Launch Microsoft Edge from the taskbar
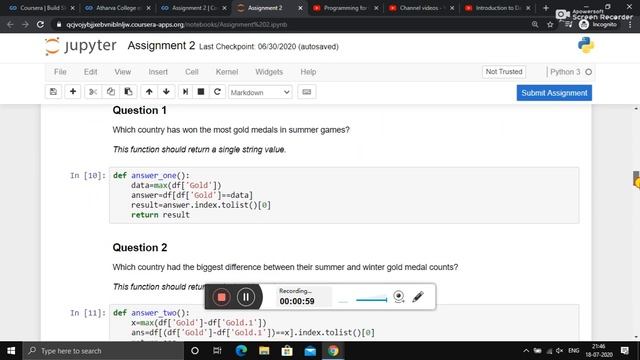This screenshot has width=640, height=360. 241,351
